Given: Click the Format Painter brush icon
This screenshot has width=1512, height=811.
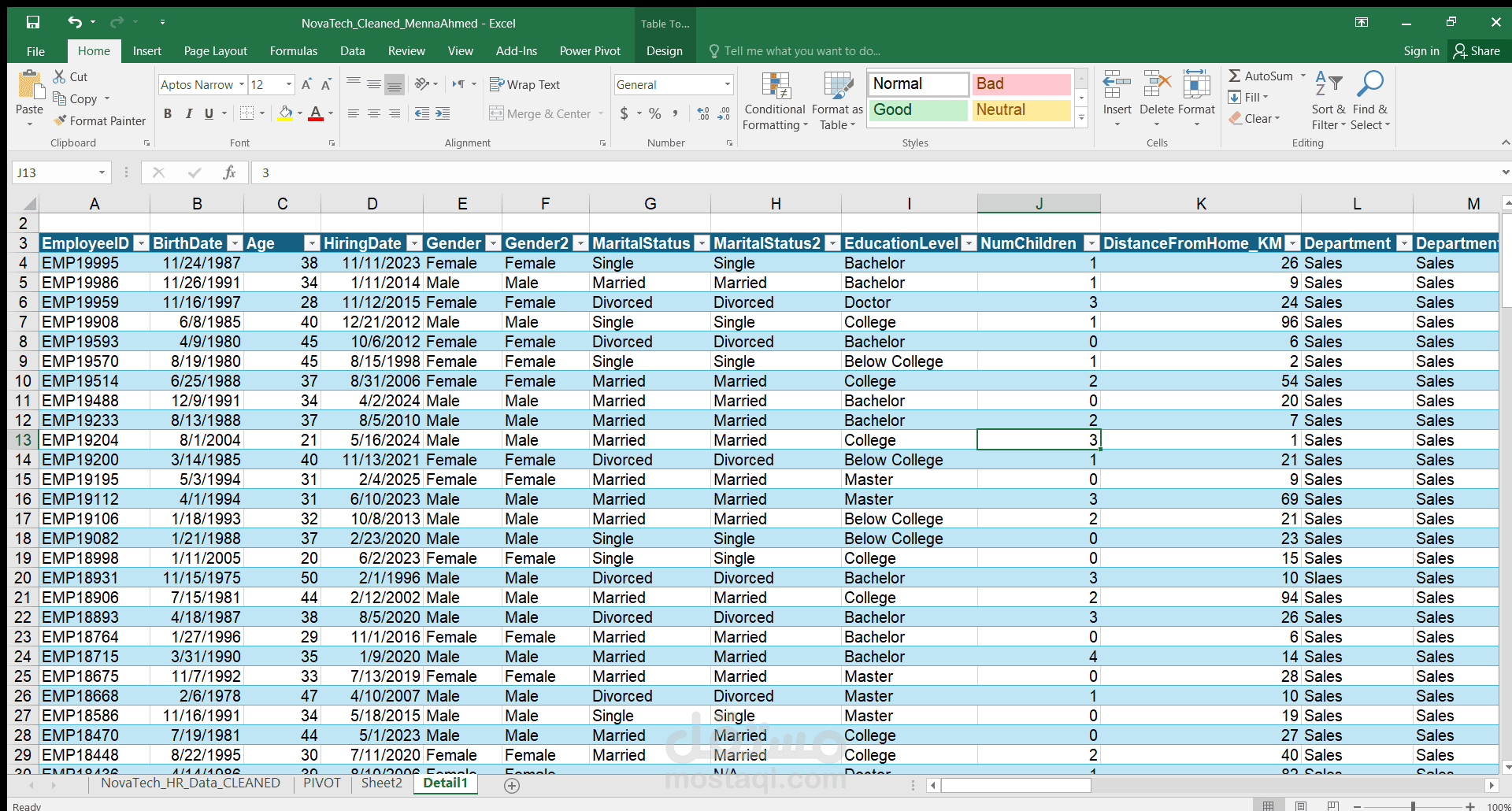Looking at the screenshot, I should [x=60, y=120].
